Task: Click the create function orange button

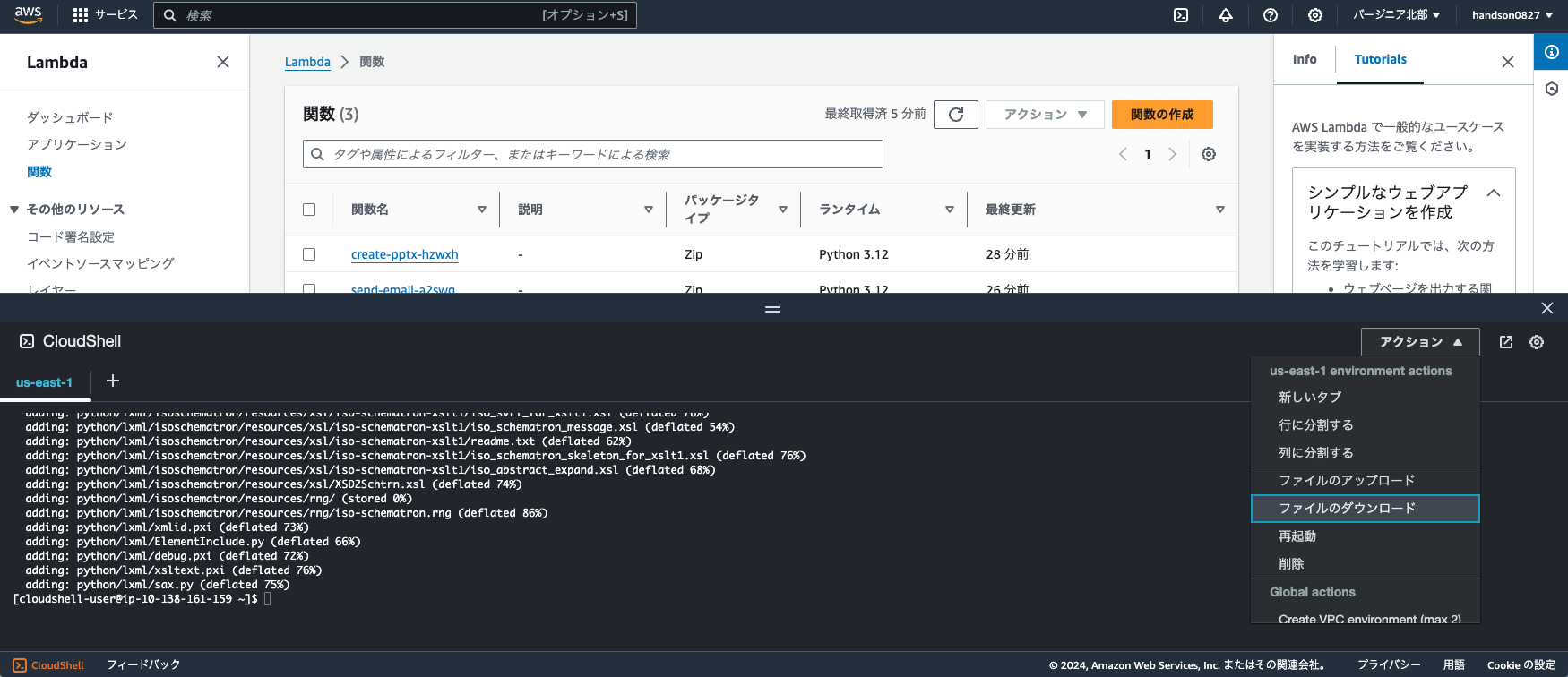Action: pos(1162,115)
